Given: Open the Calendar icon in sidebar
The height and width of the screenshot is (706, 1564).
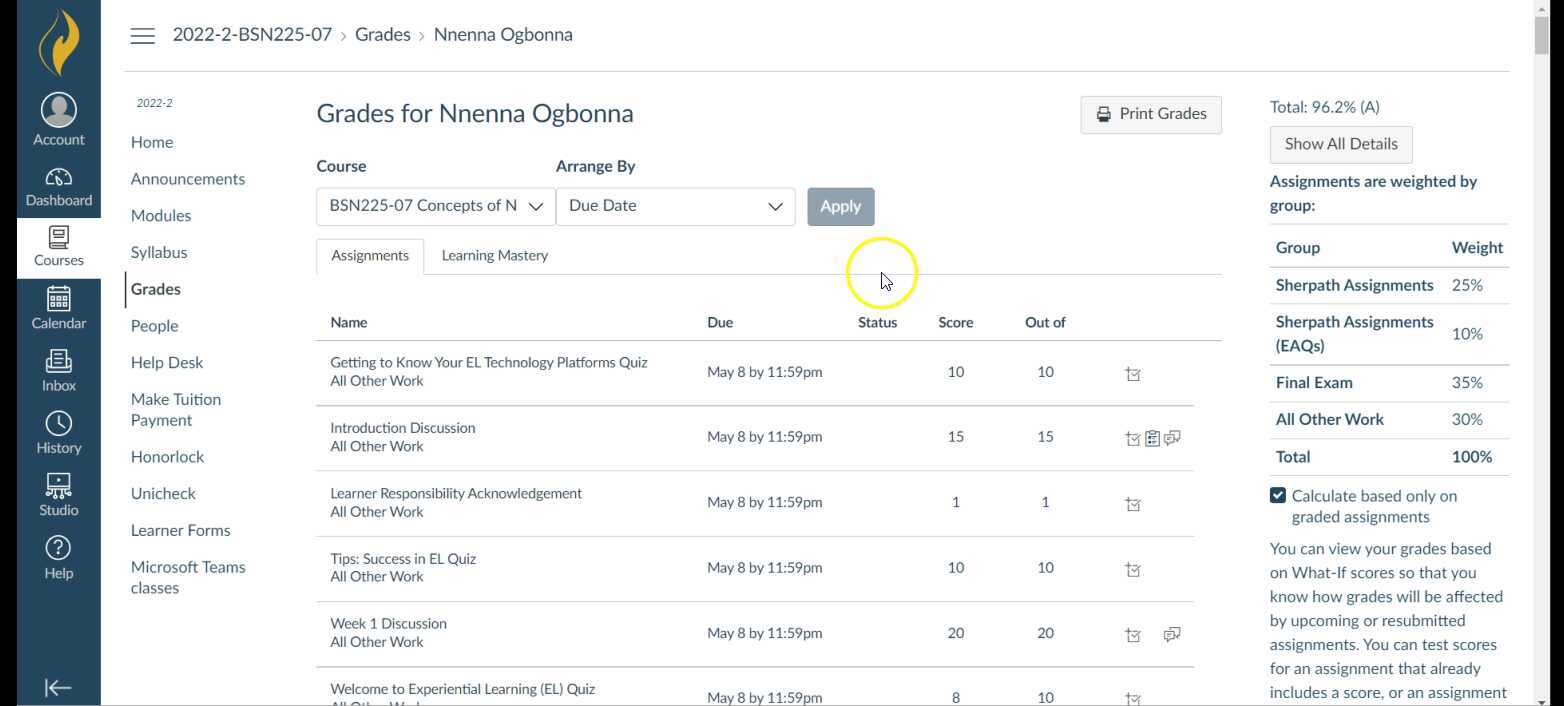Looking at the screenshot, I should [x=58, y=308].
